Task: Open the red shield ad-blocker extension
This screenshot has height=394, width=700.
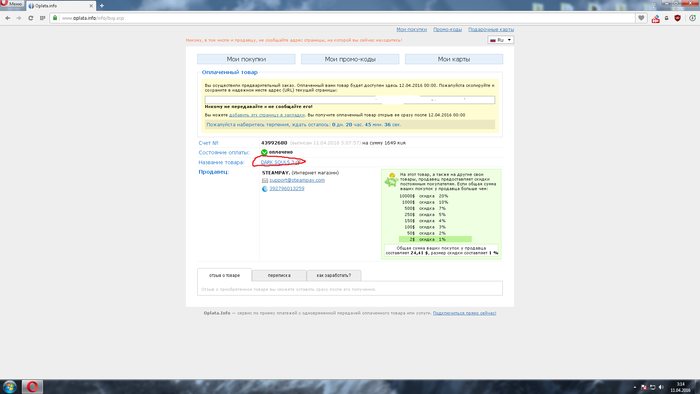Action: point(677,18)
